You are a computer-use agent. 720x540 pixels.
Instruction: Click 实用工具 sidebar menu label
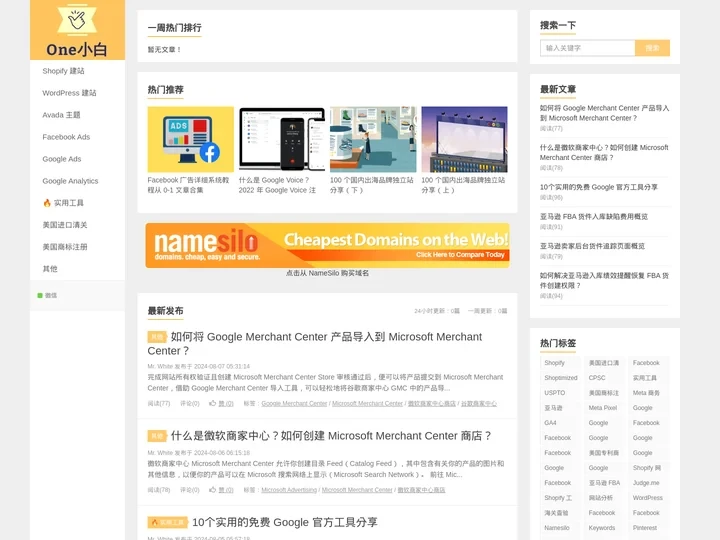(x=69, y=203)
